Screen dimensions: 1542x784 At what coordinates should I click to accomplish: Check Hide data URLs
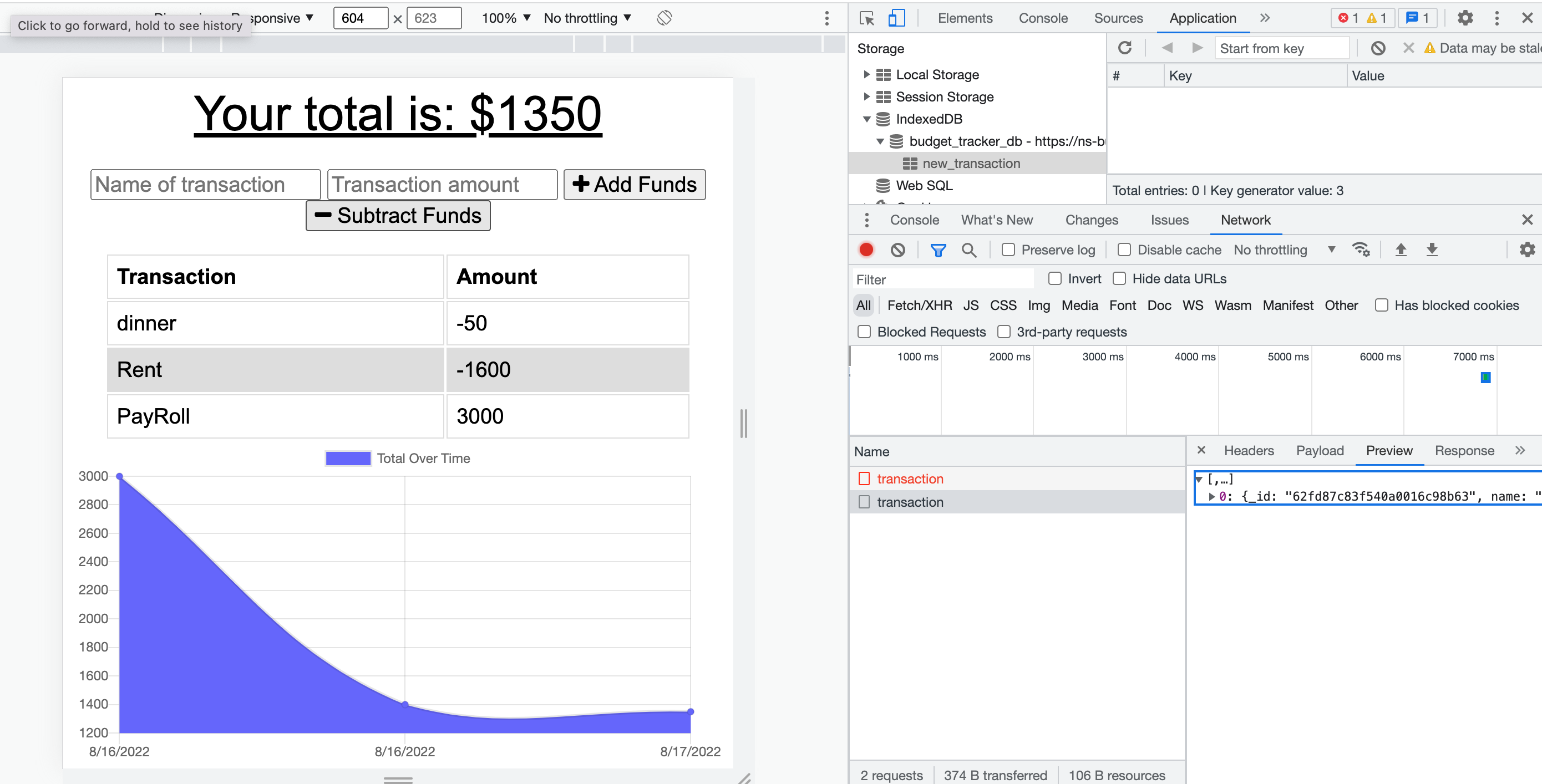pyautogui.click(x=1119, y=278)
